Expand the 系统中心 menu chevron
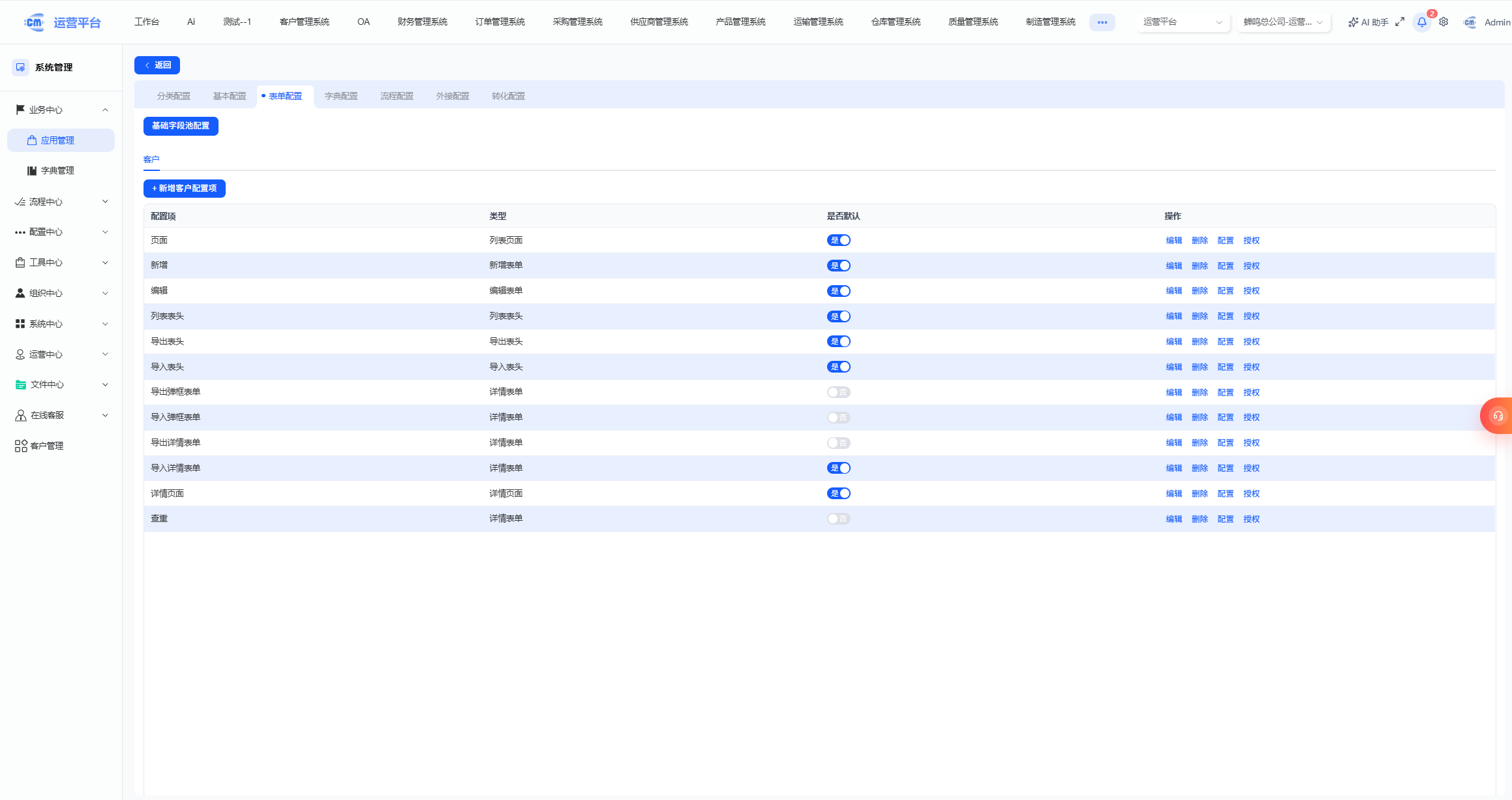 pos(105,324)
